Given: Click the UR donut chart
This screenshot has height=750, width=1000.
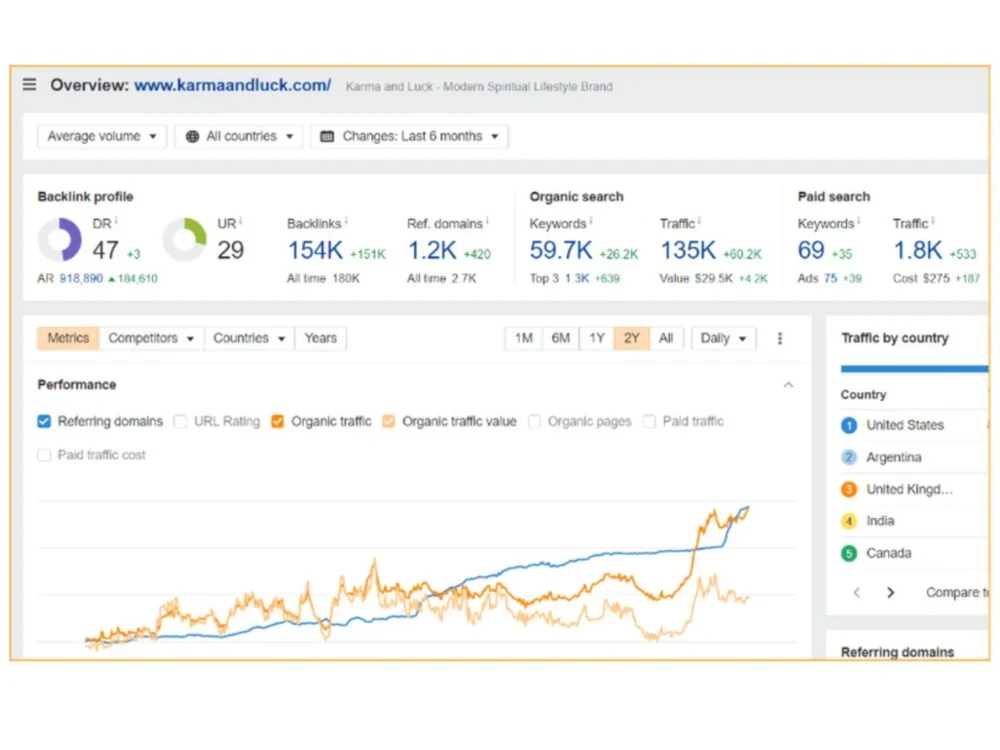Looking at the screenshot, I should [x=185, y=240].
